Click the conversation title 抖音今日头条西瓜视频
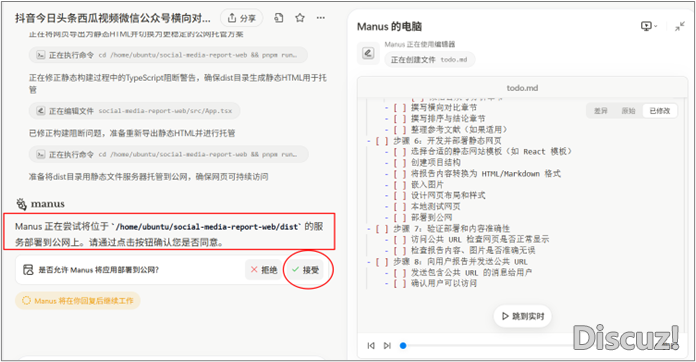The image size is (696, 362). click(113, 18)
